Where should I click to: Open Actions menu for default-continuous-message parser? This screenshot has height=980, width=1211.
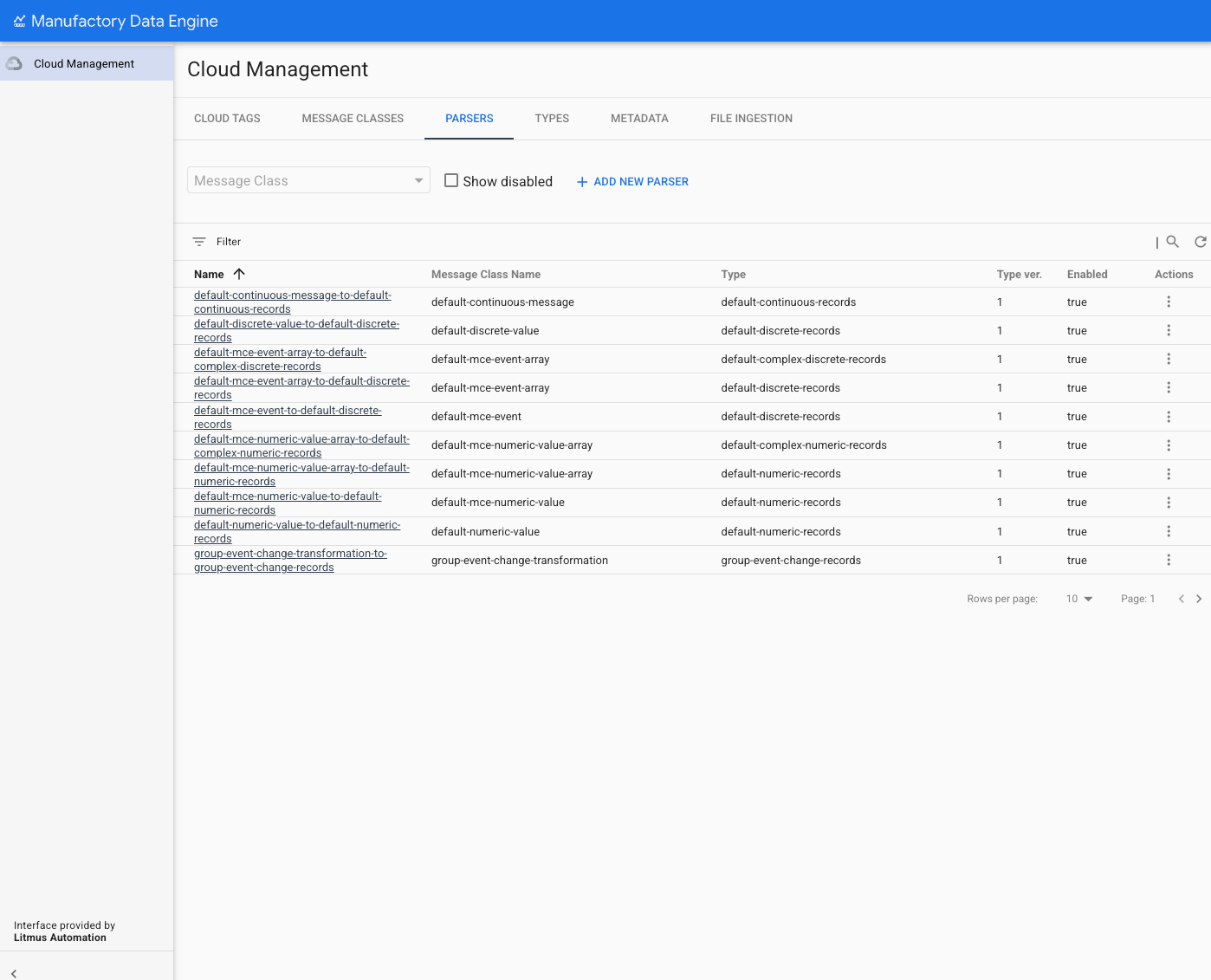click(1169, 302)
